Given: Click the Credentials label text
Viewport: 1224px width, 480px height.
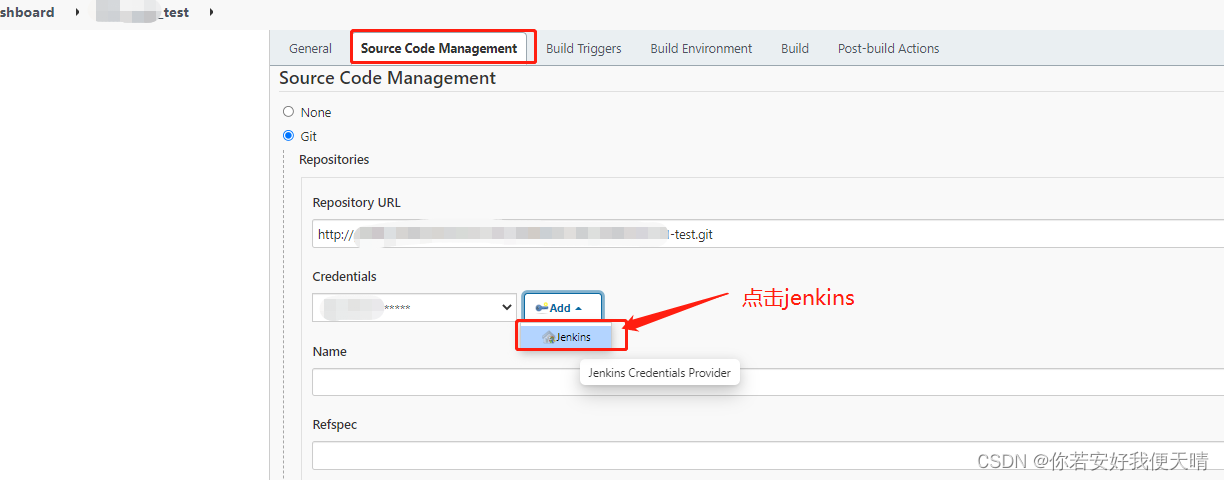Looking at the screenshot, I should click(x=344, y=276).
